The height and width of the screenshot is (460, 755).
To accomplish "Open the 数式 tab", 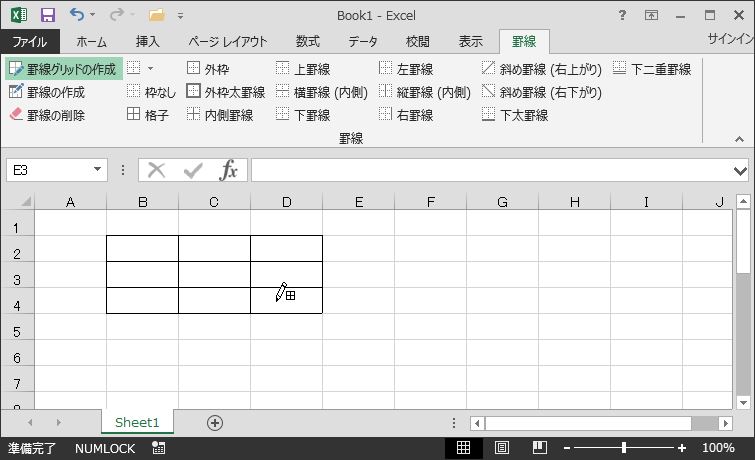I will click(x=308, y=41).
